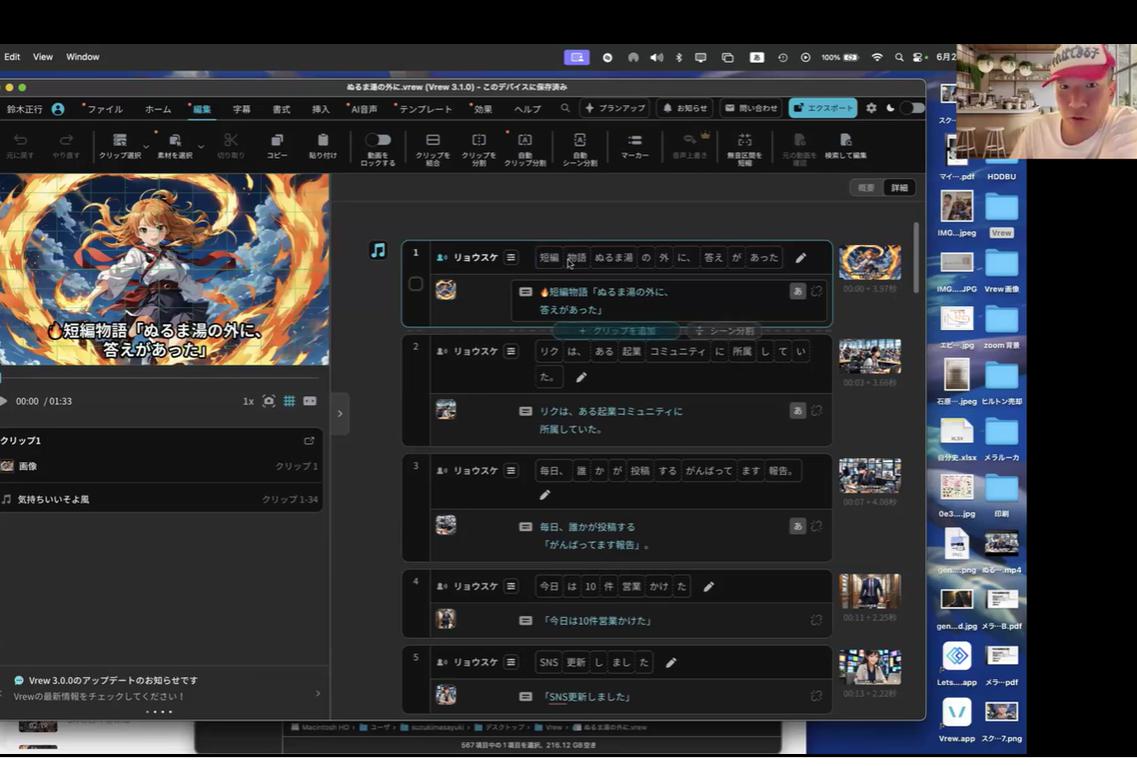The height and width of the screenshot is (766, 1137).
Task: Click the preview fit-to-screen icon beside 1x
Action: (x=268, y=401)
